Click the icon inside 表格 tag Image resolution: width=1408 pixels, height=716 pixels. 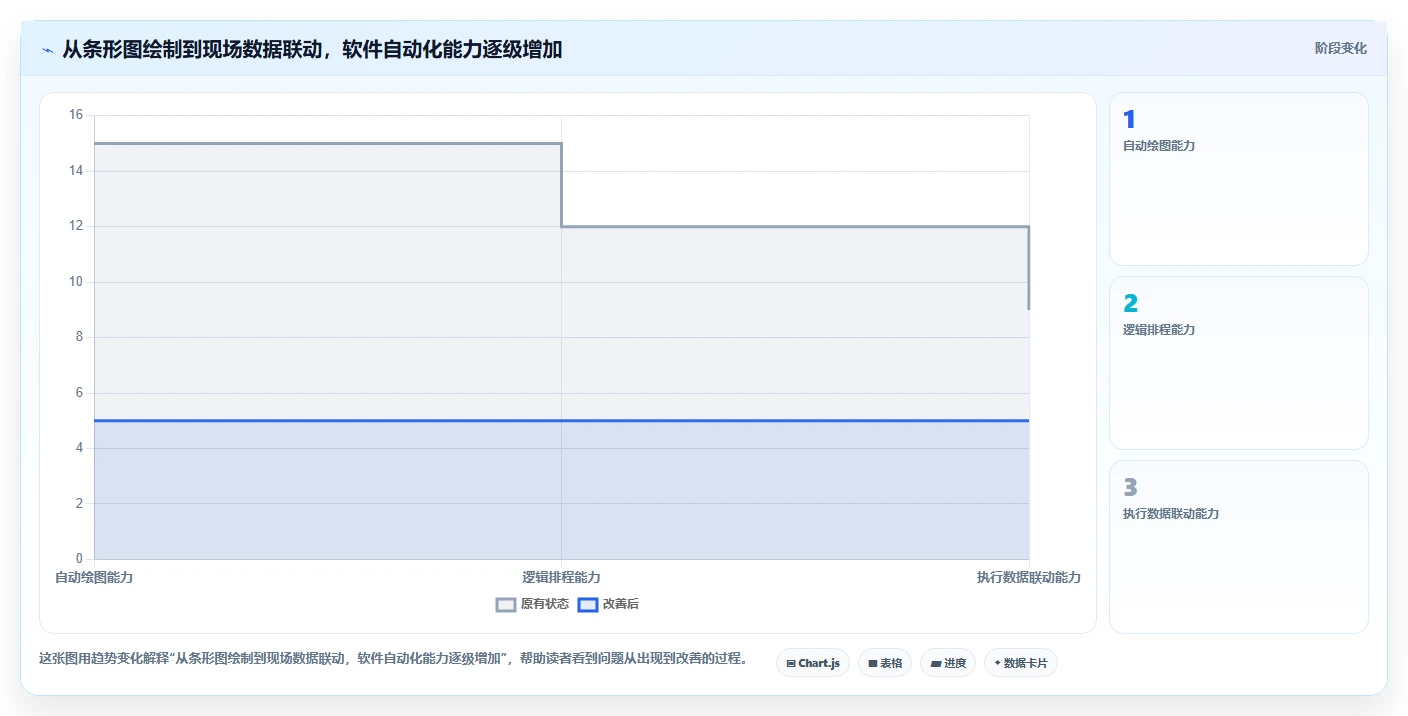pos(872,663)
